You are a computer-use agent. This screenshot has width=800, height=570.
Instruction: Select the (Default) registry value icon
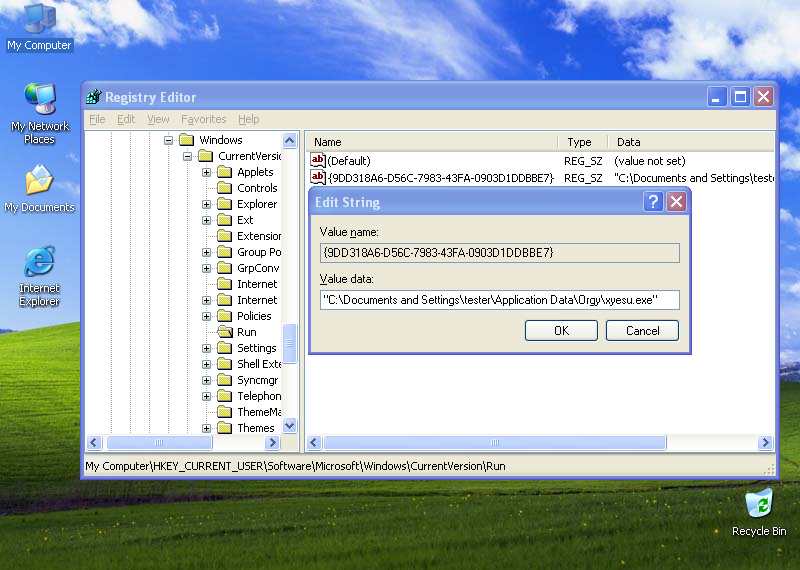[x=318, y=161]
